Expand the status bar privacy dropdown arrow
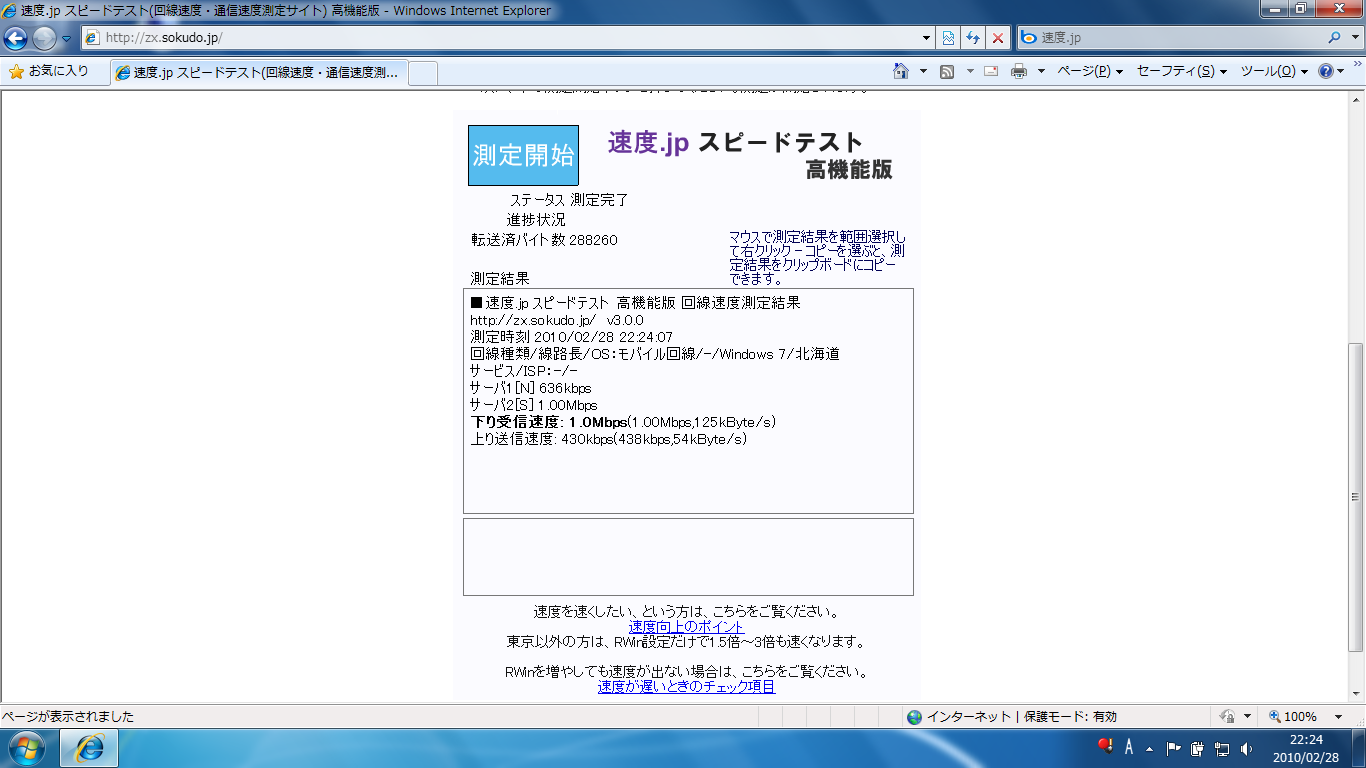 [1247, 717]
